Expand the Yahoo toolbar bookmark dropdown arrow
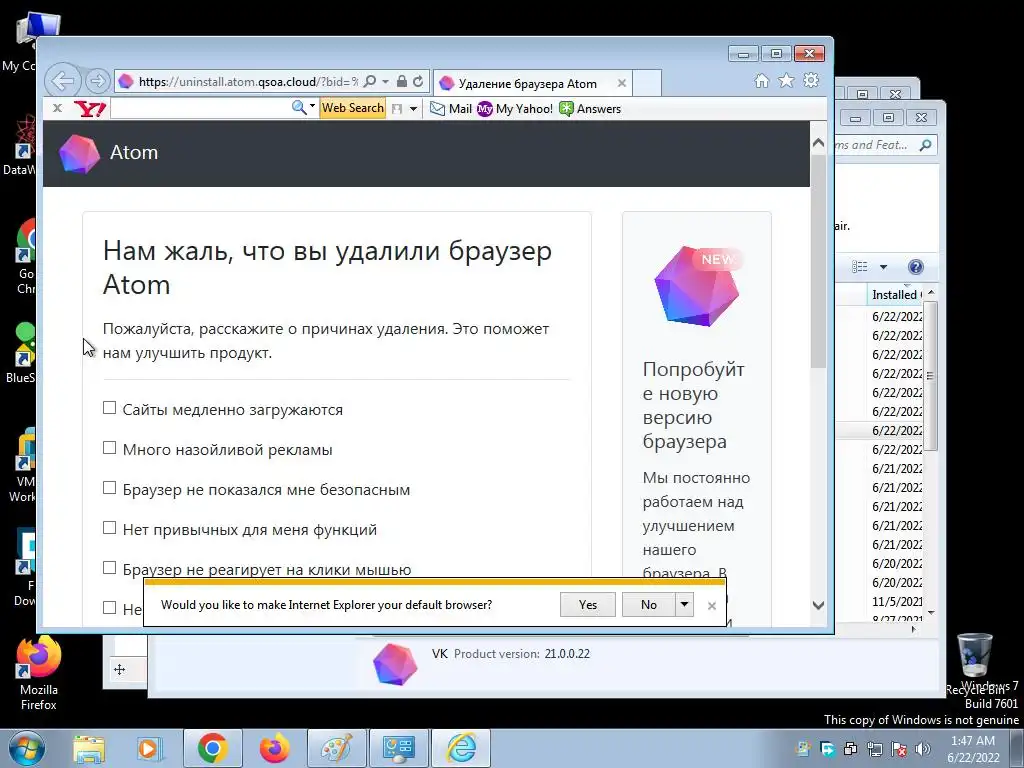Image resolution: width=1024 pixels, height=768 pixels. [x=413, y=109]
